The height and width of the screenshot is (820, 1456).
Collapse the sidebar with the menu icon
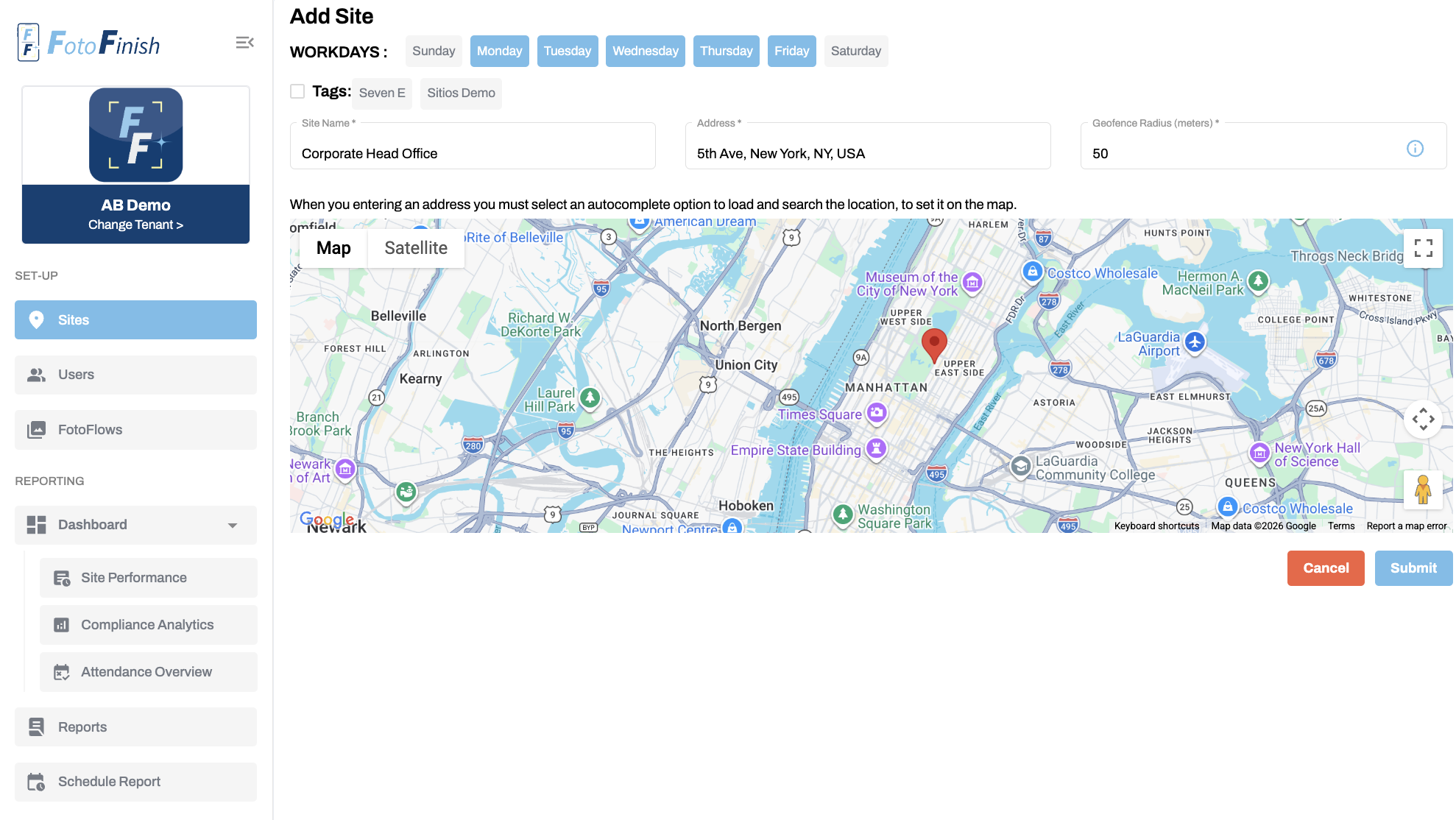(x=244, y=43)
